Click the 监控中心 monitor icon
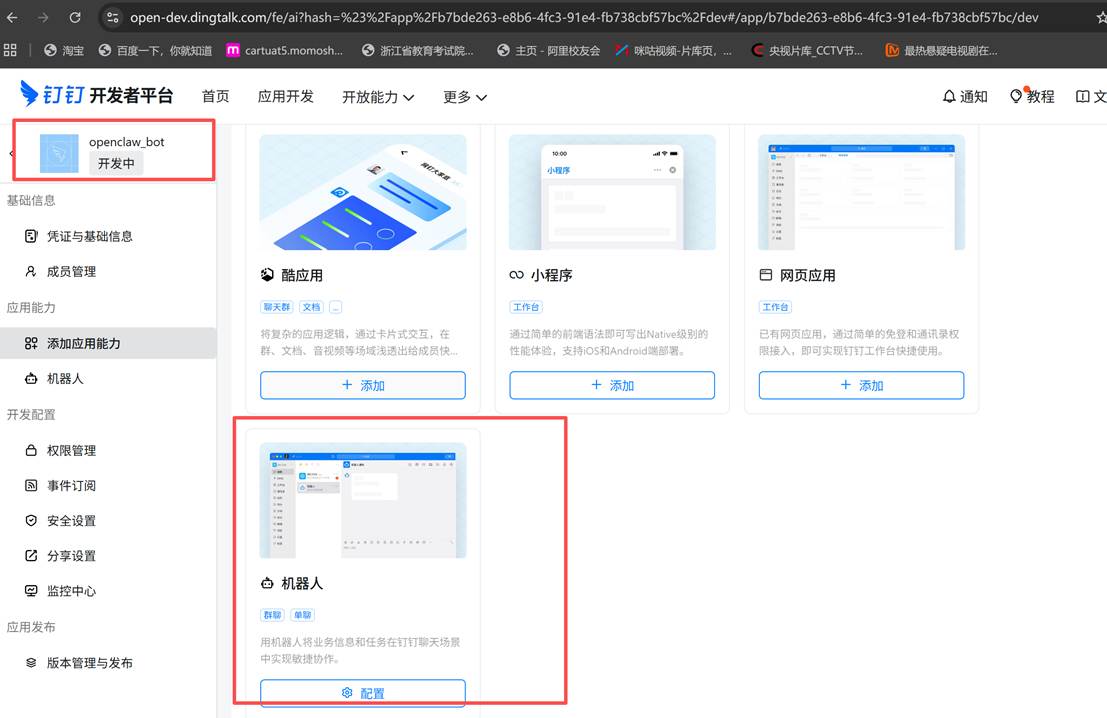Image resolution: width=1107 pixels, height=718 pixels. 31,591
